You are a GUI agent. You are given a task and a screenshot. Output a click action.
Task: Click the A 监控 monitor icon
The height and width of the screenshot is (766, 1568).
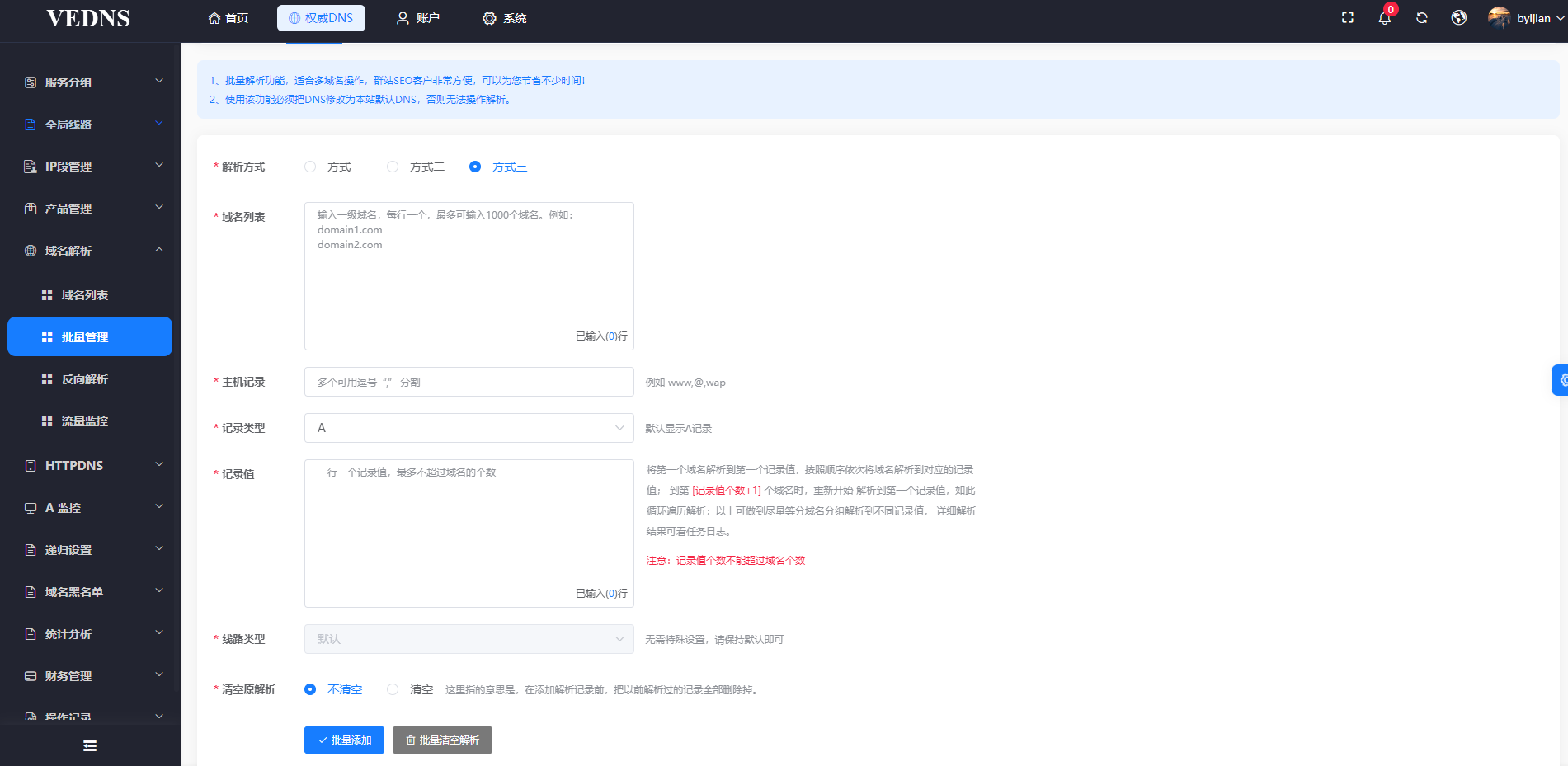[x=31, y=508]
